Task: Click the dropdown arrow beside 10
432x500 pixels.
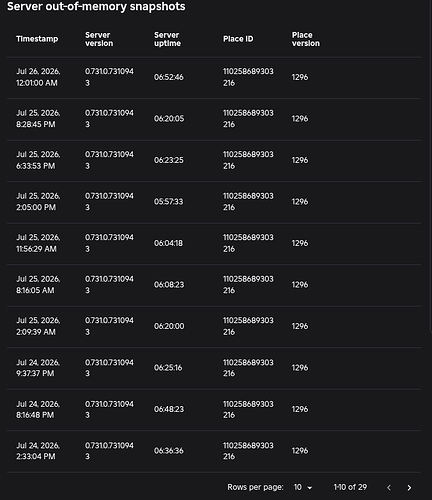Action: click(x=310, y=488)
